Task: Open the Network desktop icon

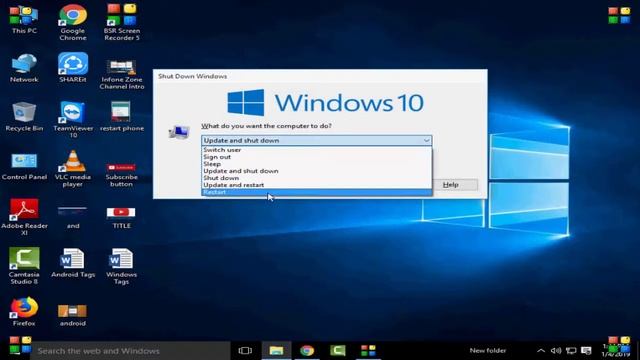Action: [24, 68]
